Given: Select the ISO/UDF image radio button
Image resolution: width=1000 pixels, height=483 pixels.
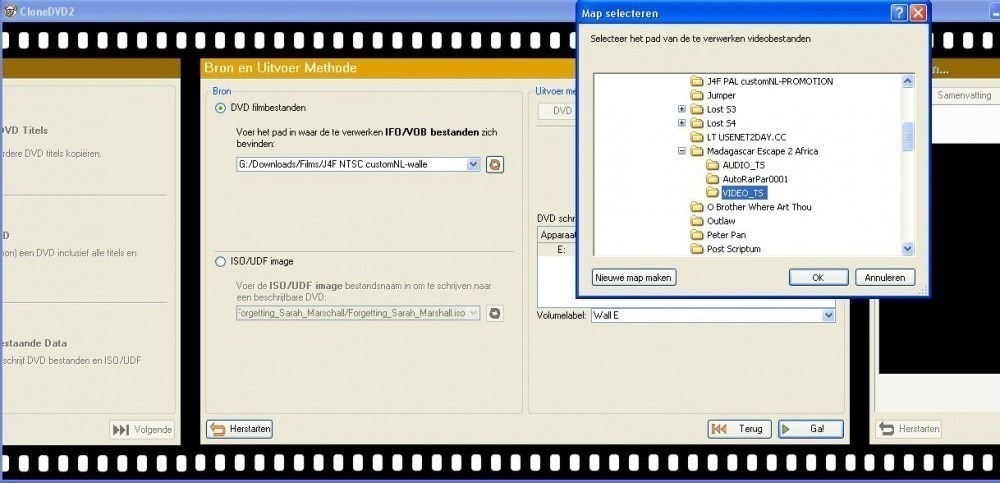Looking at the screenshot, I should [x=221, y=262].
